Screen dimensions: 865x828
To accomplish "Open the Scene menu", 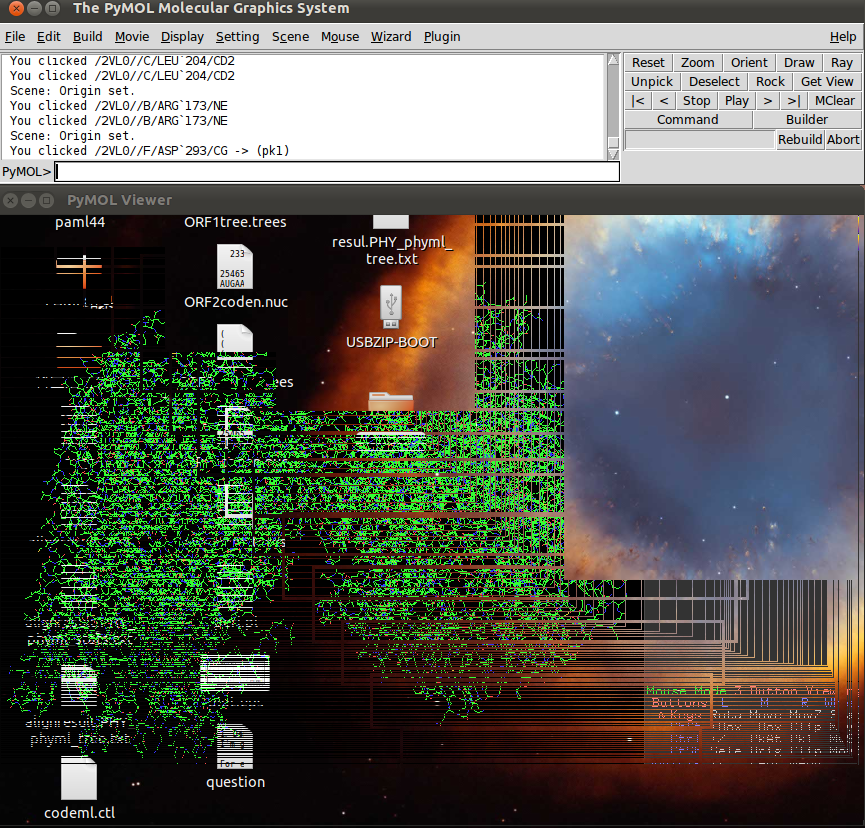I will click(290, 37).
